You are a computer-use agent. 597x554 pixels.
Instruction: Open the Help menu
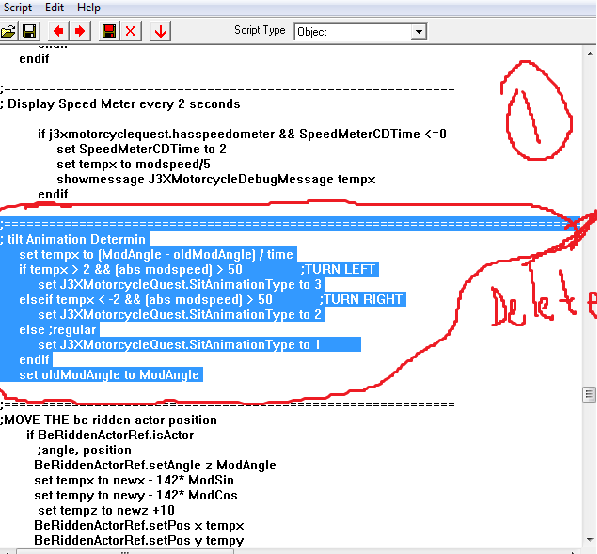(89, 7)
